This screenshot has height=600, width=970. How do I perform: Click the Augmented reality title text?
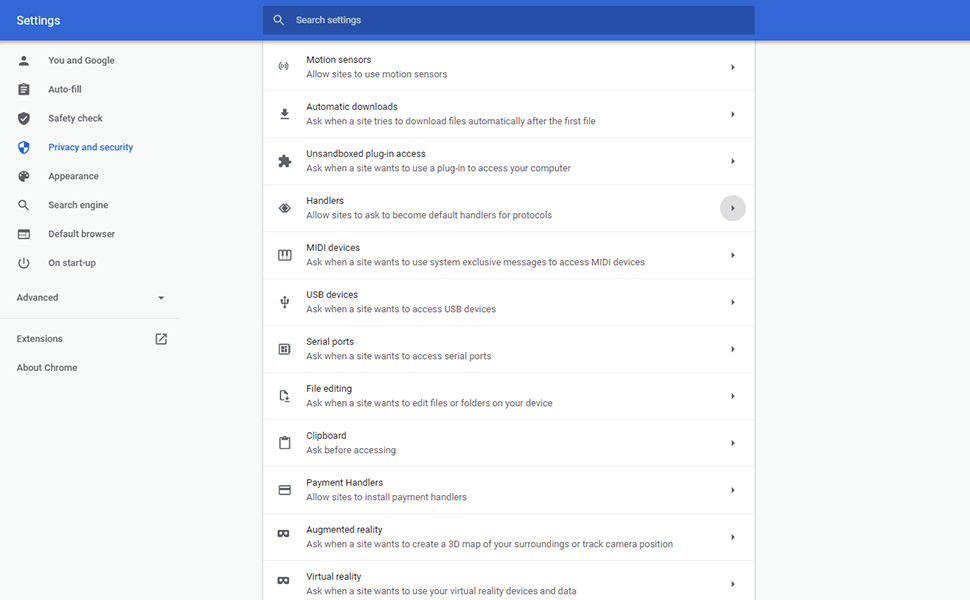(x=344, y=530)
